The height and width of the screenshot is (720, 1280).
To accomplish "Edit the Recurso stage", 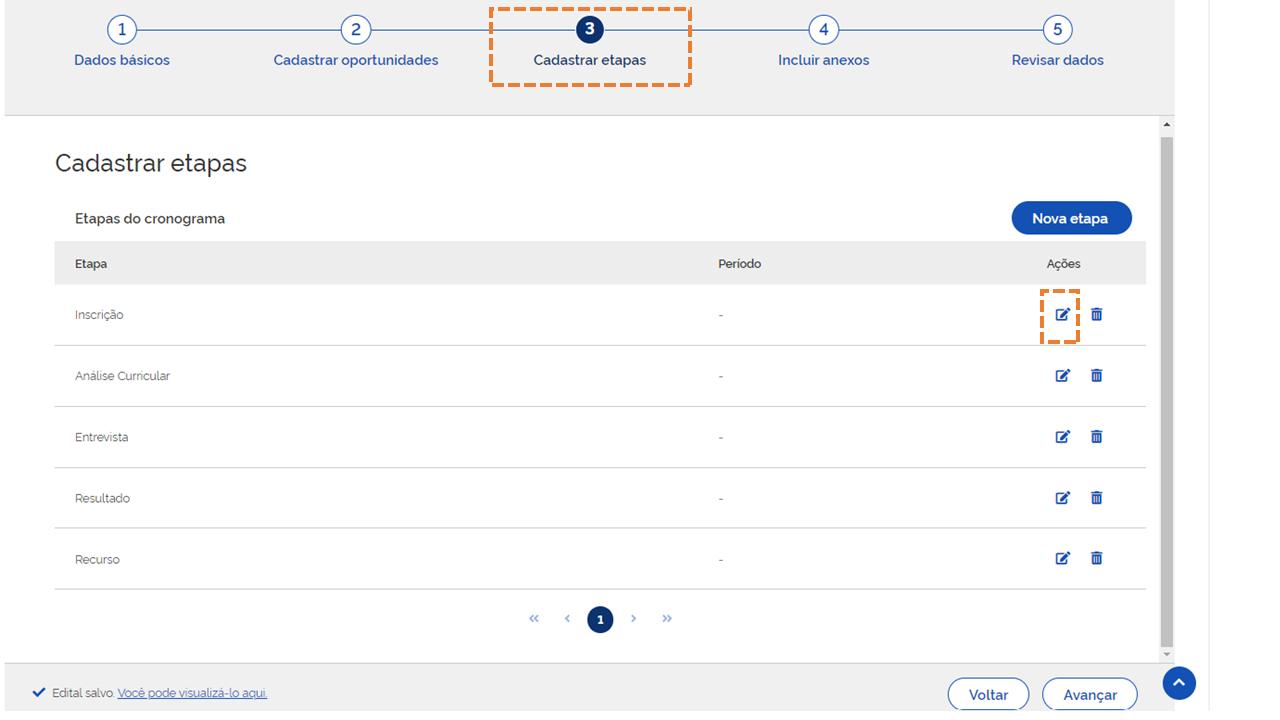I will click(x=1062, y=559).
